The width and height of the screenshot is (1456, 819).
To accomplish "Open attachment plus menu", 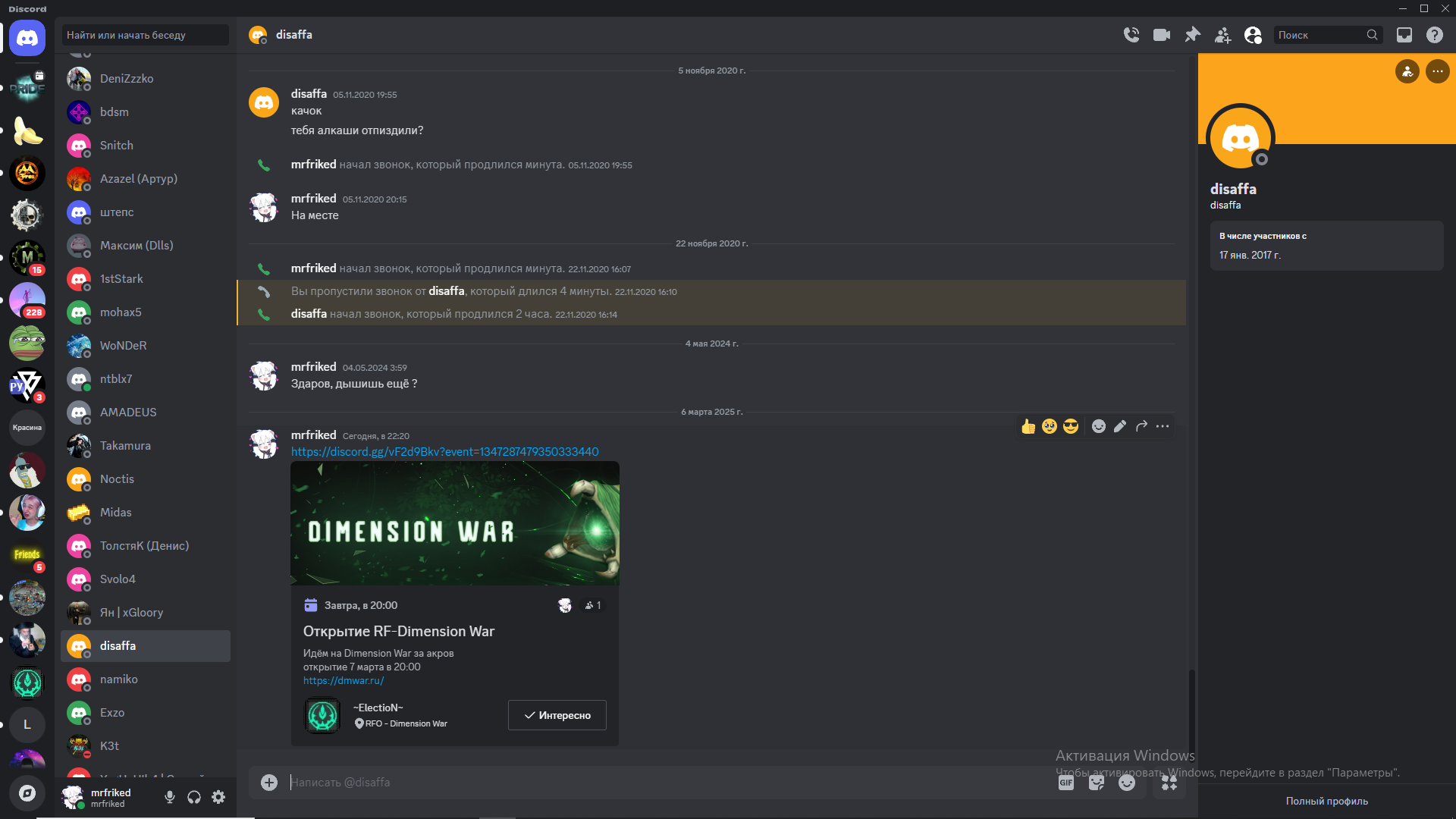I will [x=269, y=783].
